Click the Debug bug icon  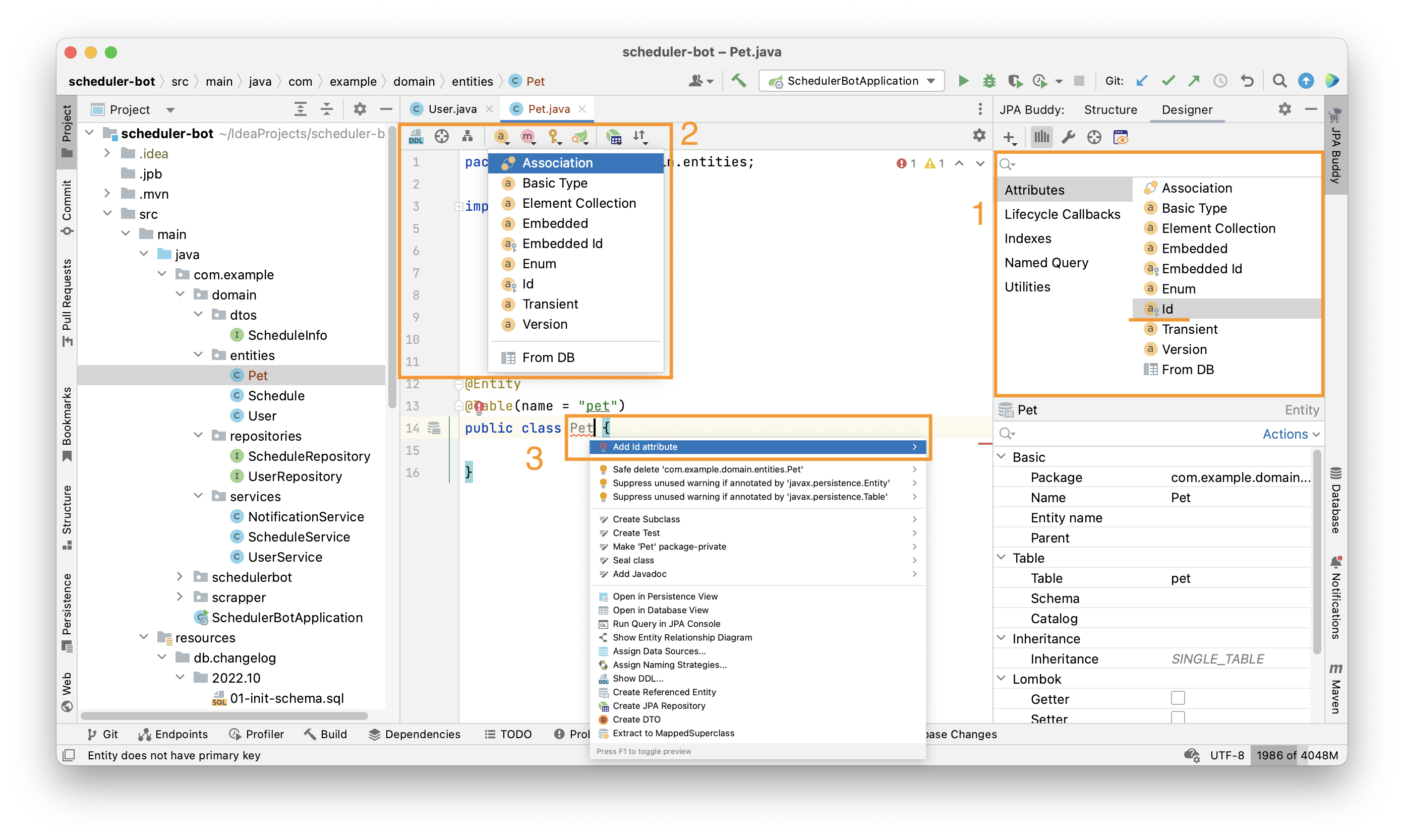coord(988,81)
